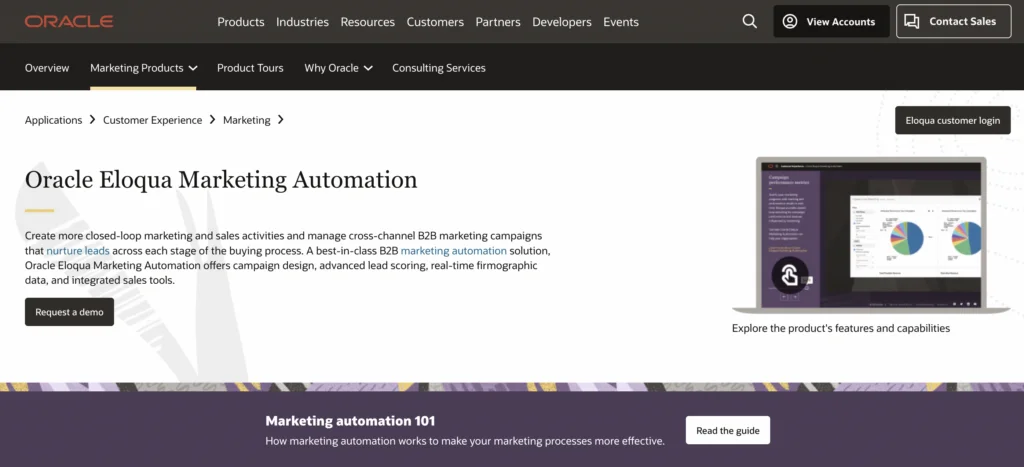Image resolution: width=1024 pixels, height=467 pixels.
Task: Click the Oracle Eloqua Marketing Automation heading
Action: pos(221,180)
